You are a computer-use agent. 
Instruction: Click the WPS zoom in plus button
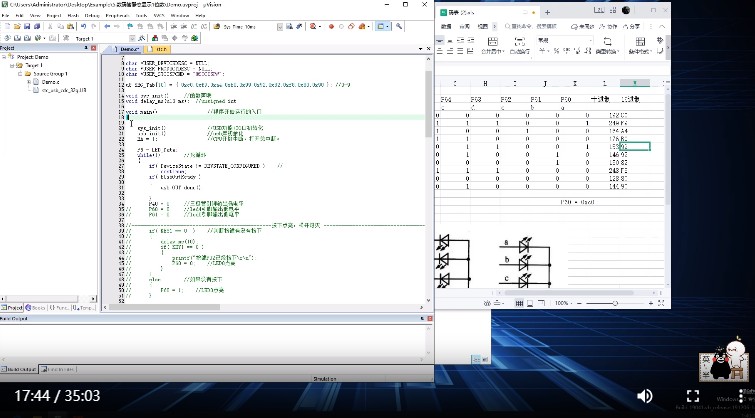click(651, 303)
